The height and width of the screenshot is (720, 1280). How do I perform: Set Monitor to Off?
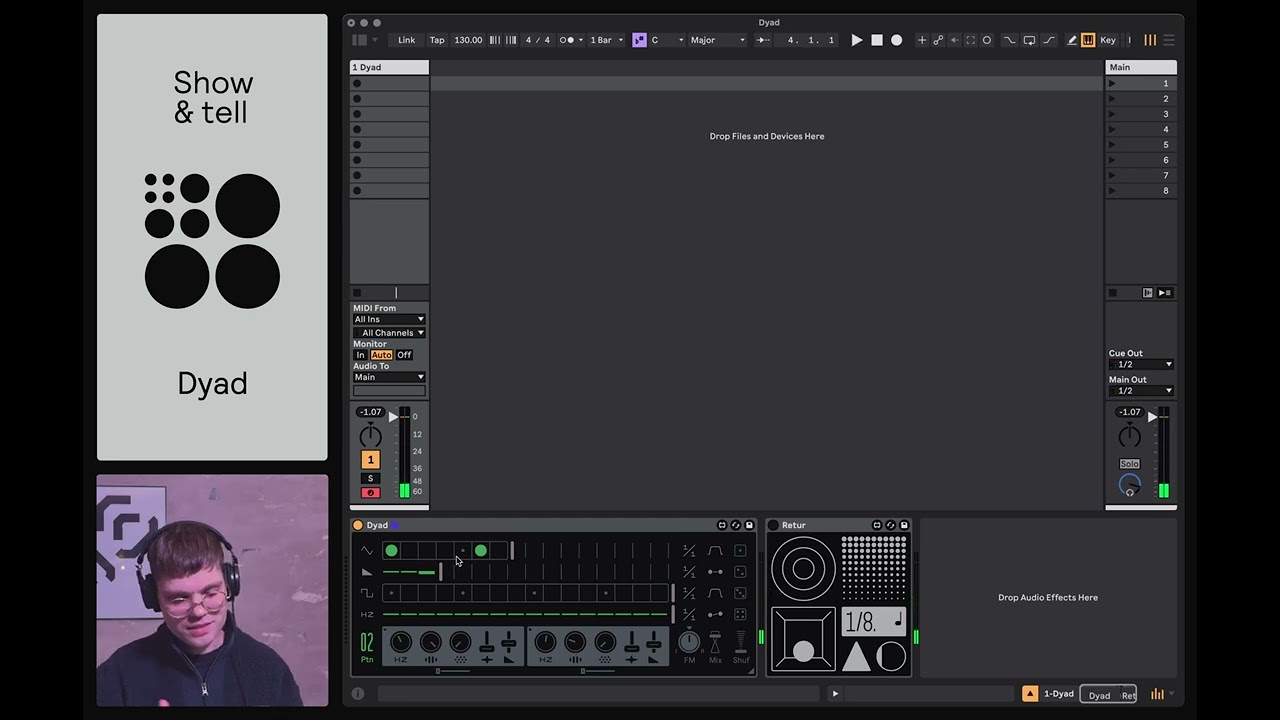[404, 355]
